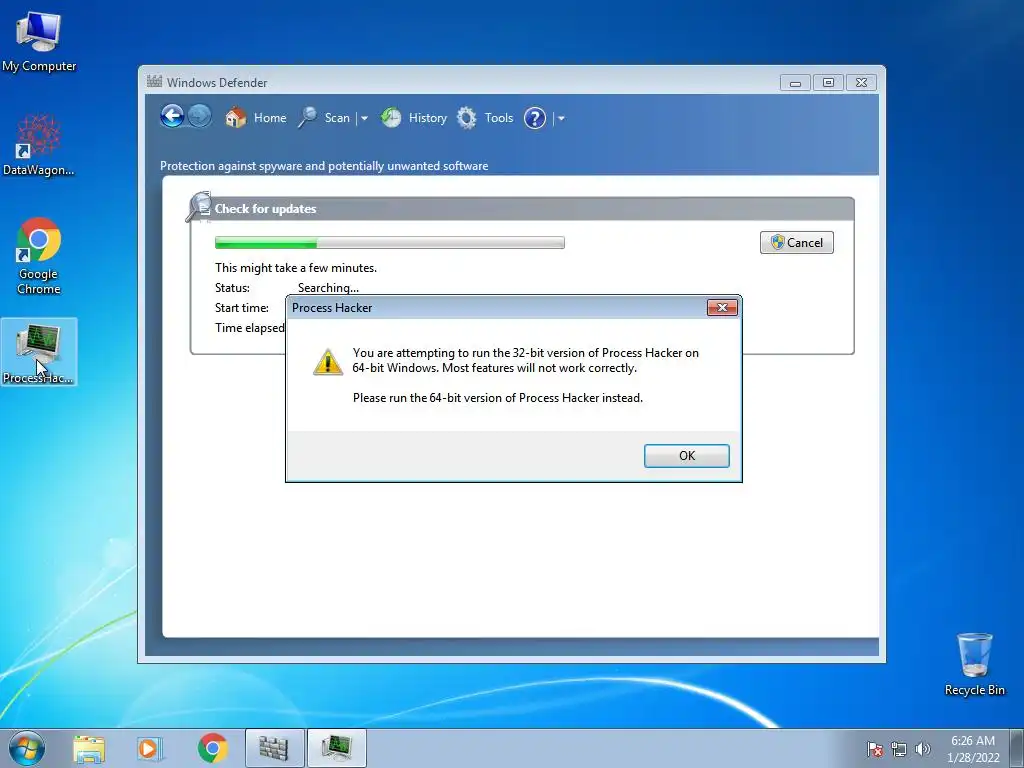The image size is (1024, 768).
Task: Open the volume speaker tray icon
Action: 923,750
